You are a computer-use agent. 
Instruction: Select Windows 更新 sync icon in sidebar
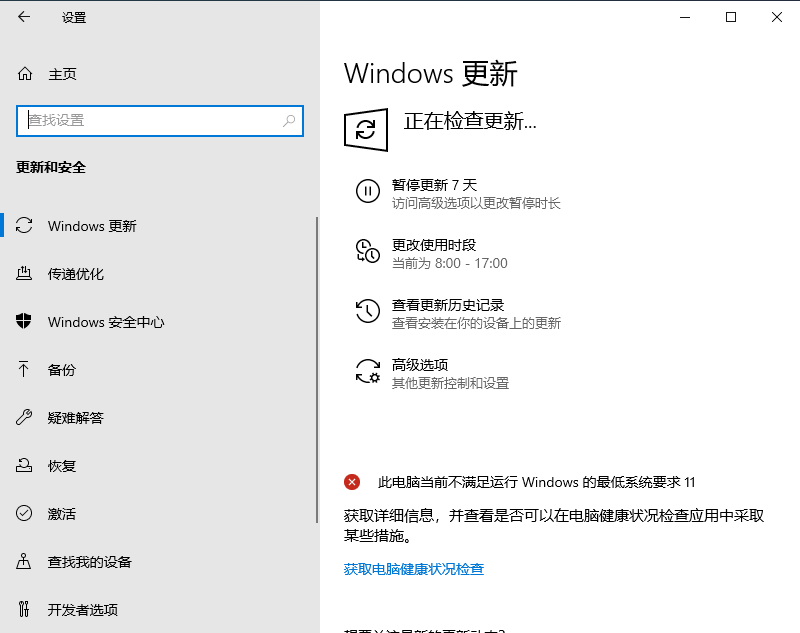(24, 225)
